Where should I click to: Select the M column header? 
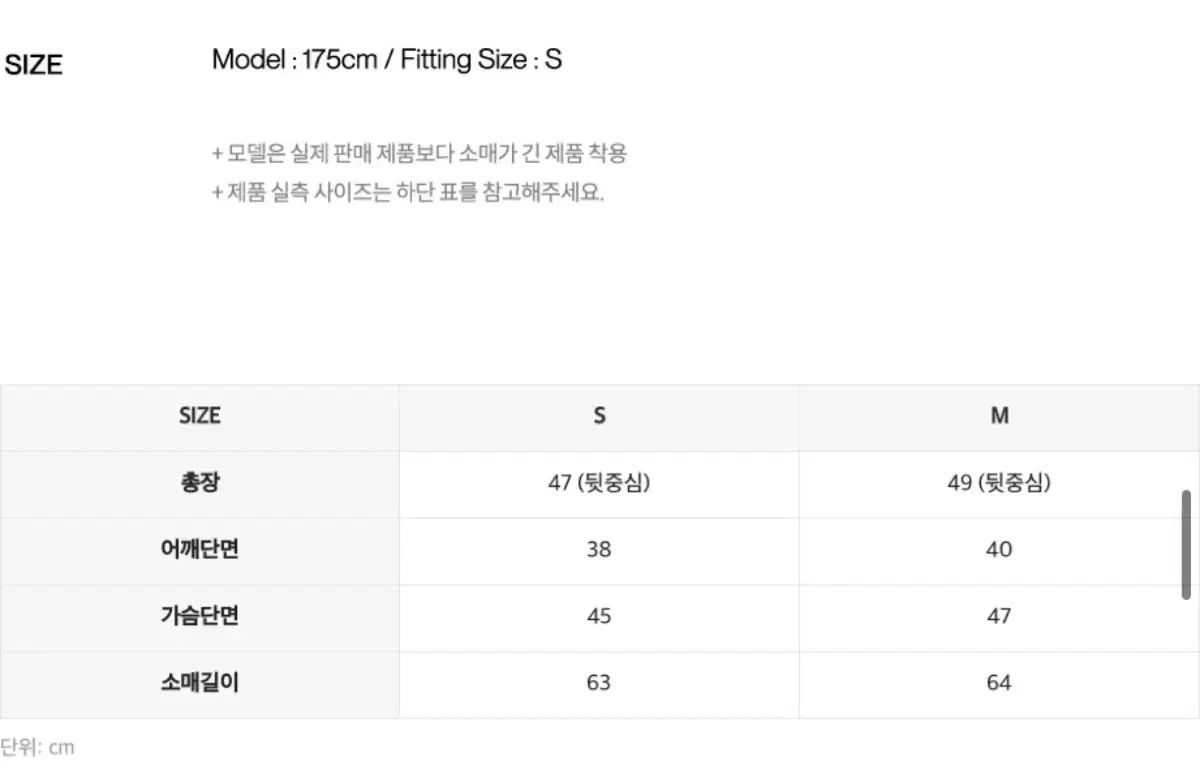pos(999,416)
